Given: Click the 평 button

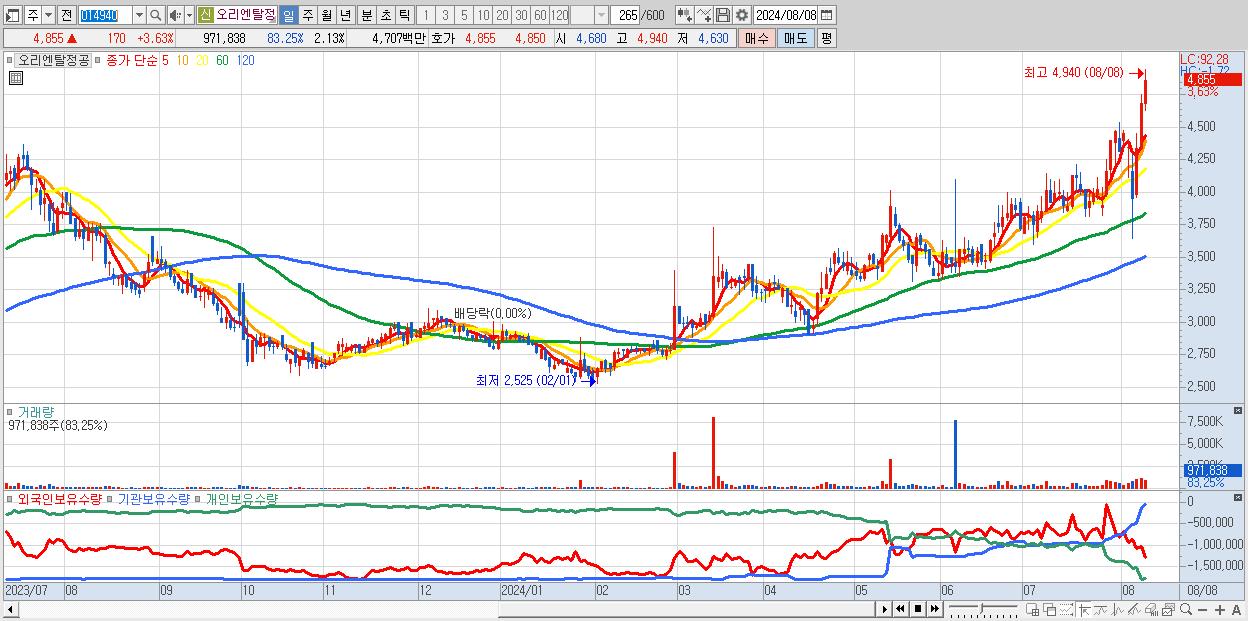Looking at the screenshot, I should point(826,38).
